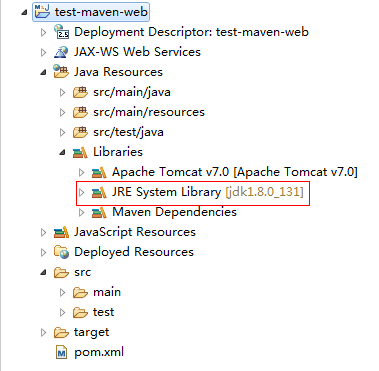Click the Deployed Resources globe folder icon
The image size is (379, 371).
pos(61,252)
